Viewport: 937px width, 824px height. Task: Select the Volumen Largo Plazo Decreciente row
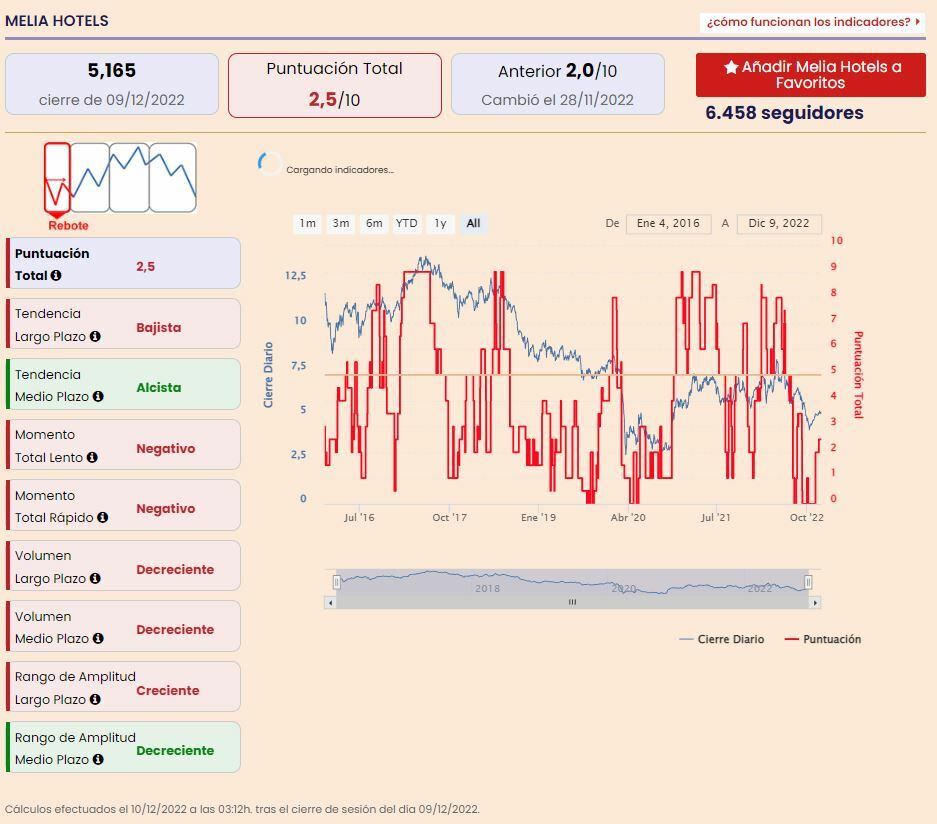tap(123, 566)
